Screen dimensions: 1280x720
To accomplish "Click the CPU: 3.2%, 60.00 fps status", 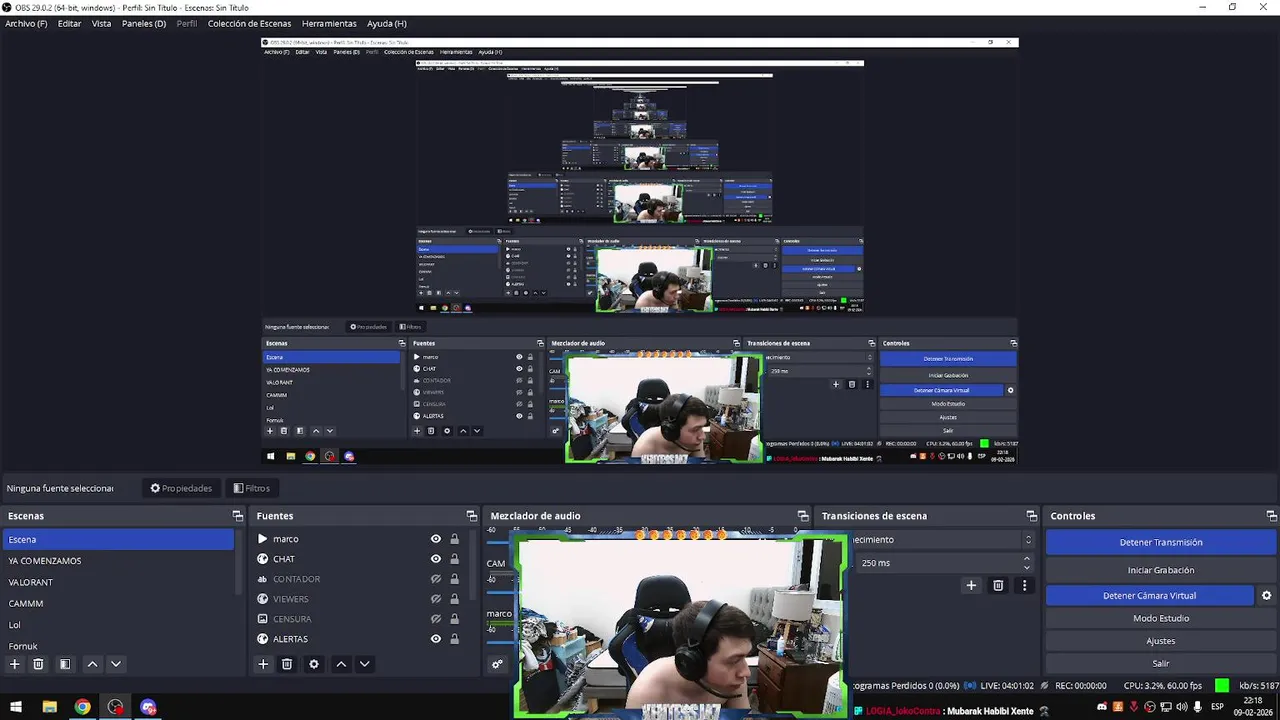I will [1162, 686].
